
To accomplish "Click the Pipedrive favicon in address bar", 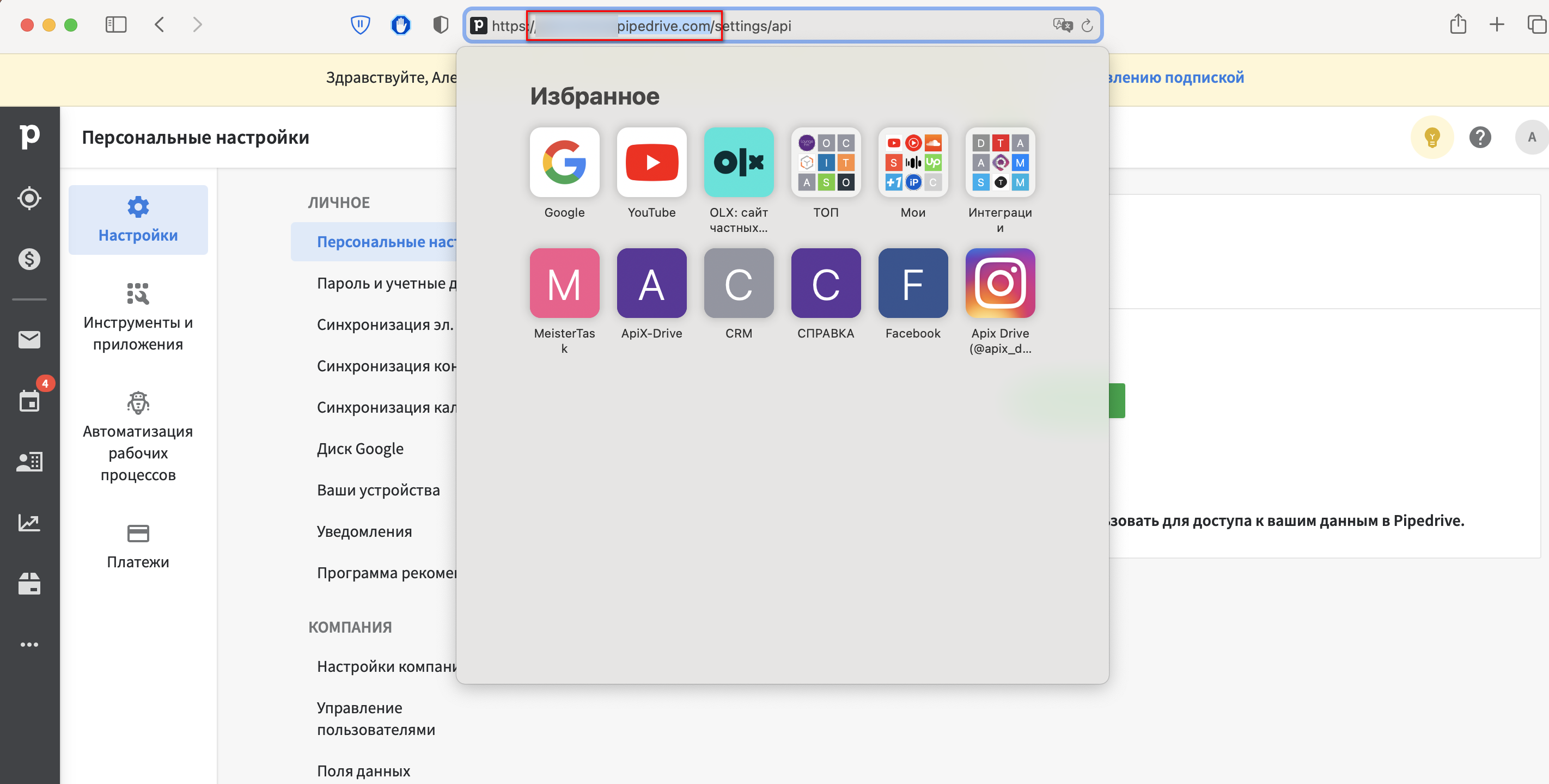I will [479, 25].
